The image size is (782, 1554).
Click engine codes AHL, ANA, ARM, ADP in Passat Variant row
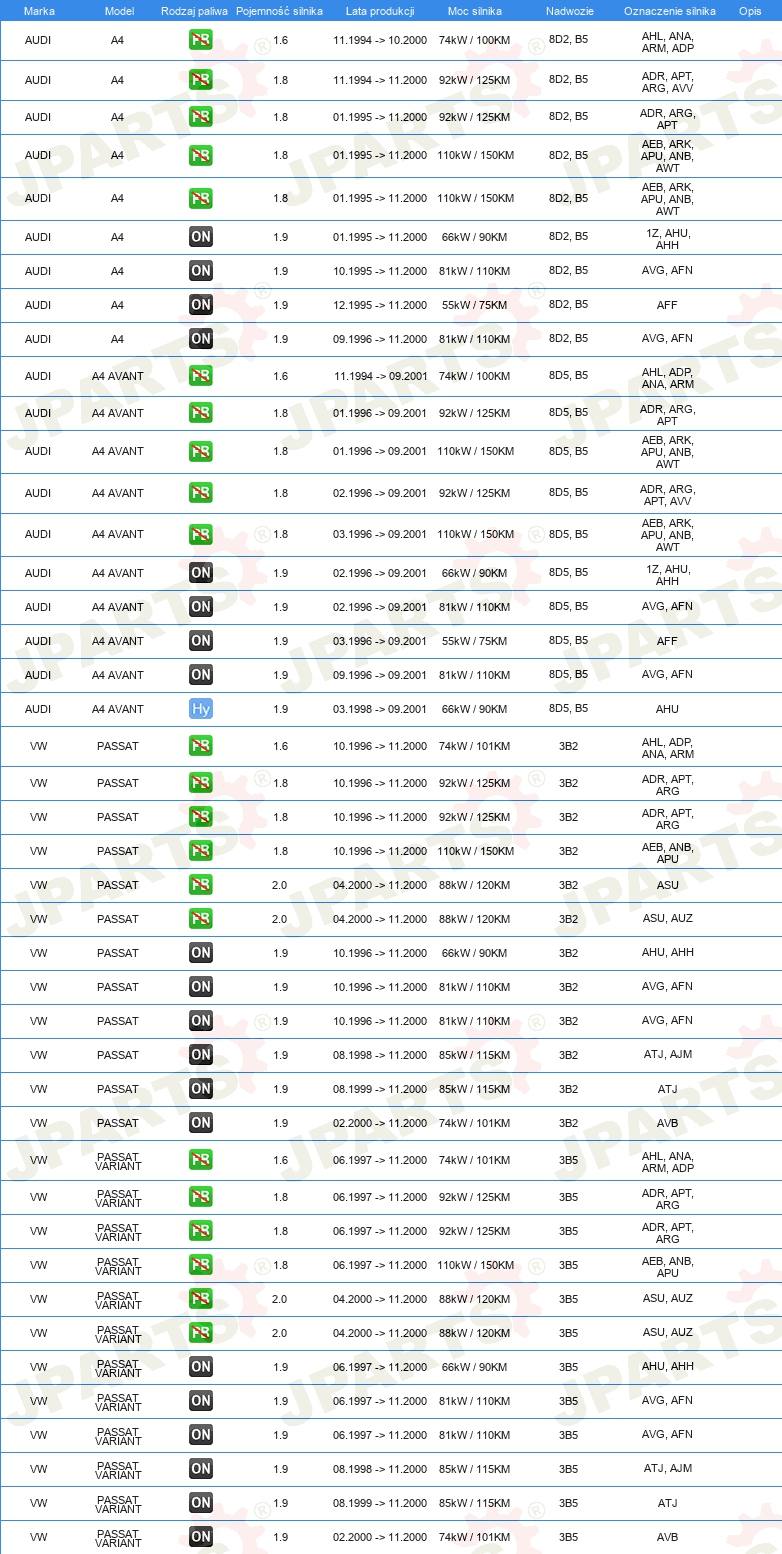[x=667, y=1162]
